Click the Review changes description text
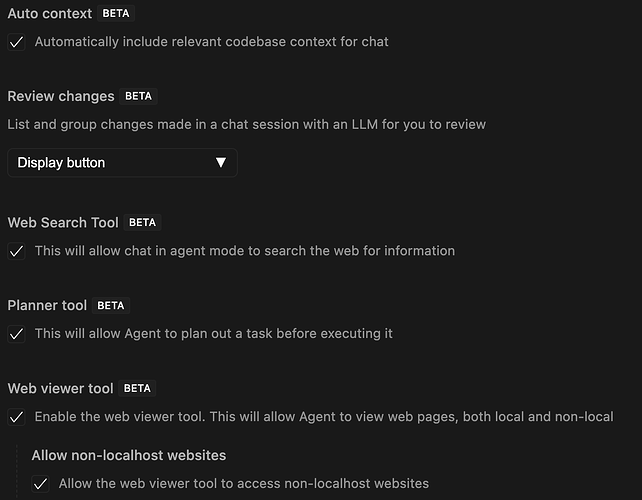The image size is (642, 500). click(246, 125)
